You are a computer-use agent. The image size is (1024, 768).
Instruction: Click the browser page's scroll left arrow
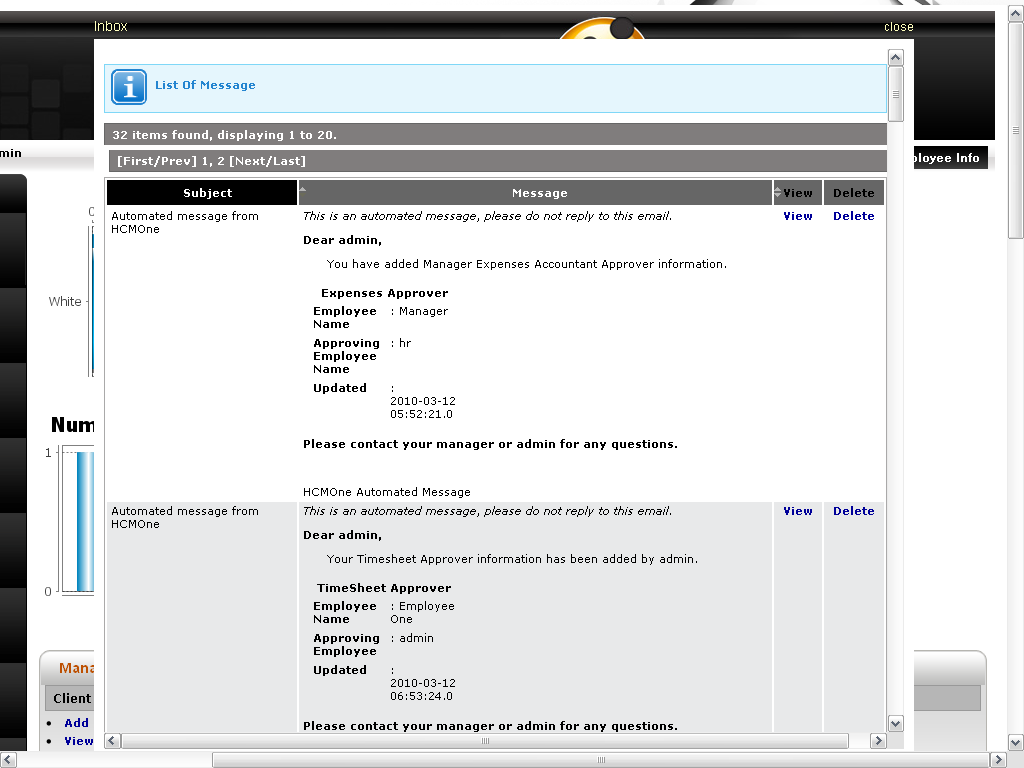click(8, 760)
